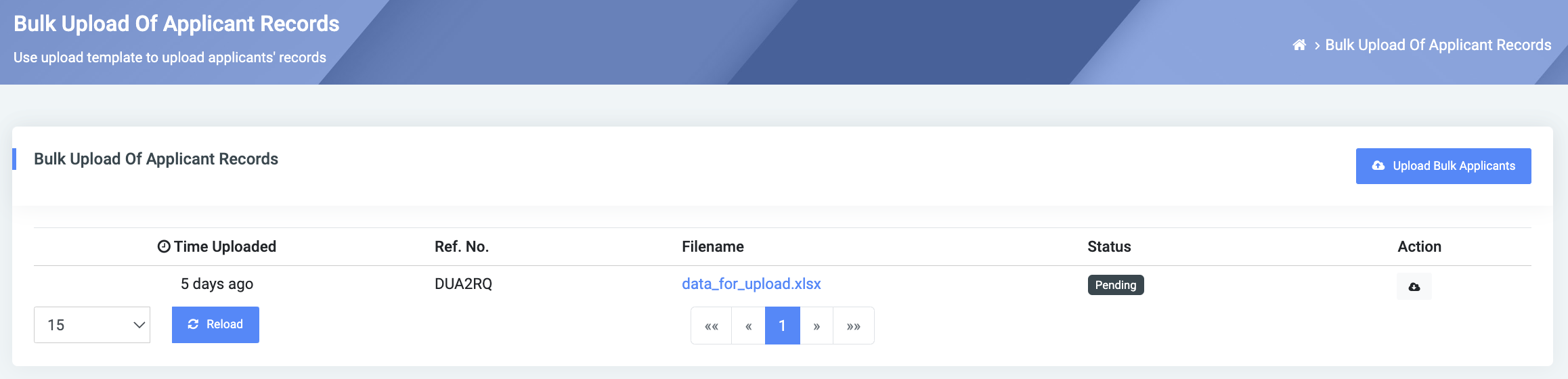Click the Upload Bulk Applicants button
This screenshot has width=1568, height=379.
[1443, 166]
